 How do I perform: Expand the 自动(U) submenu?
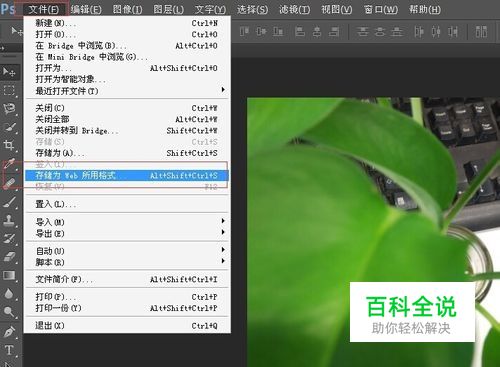(128, 251)
